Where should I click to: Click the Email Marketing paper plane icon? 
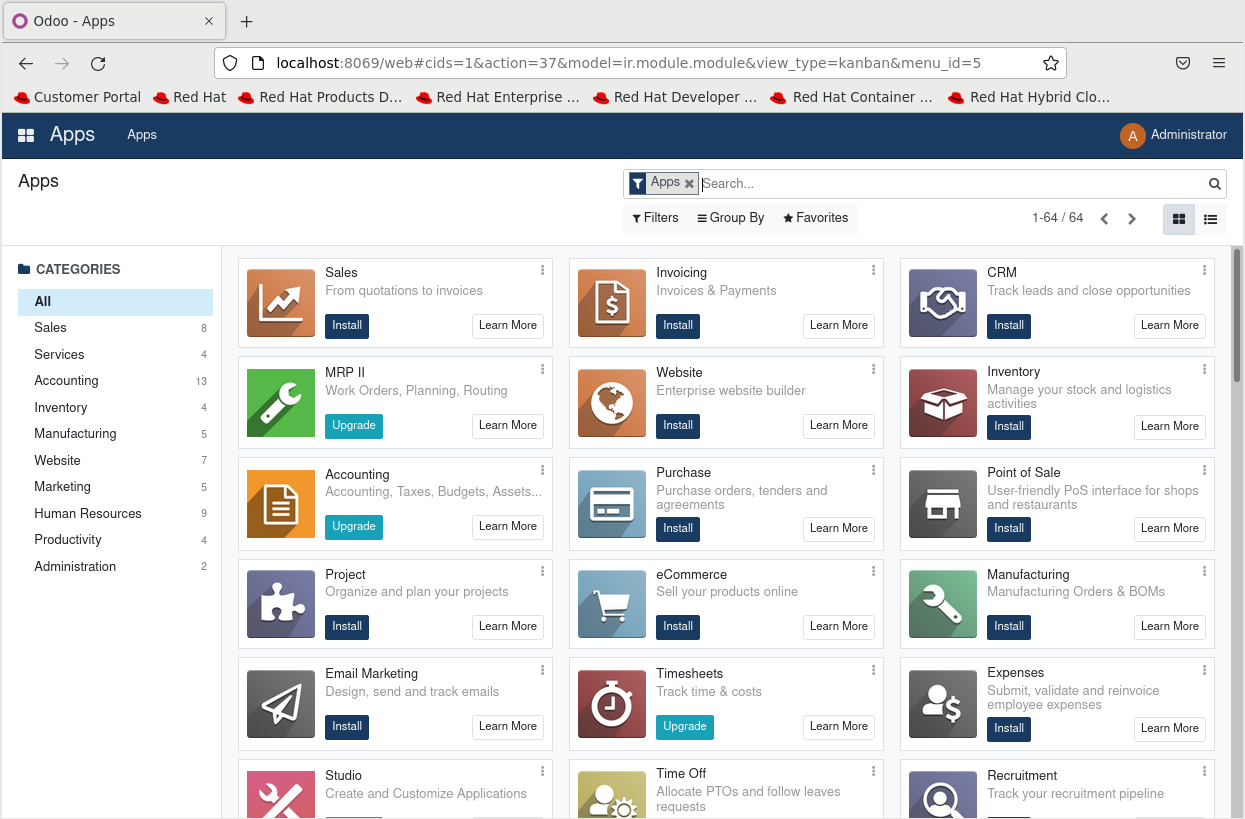click(x=281, y=704)
